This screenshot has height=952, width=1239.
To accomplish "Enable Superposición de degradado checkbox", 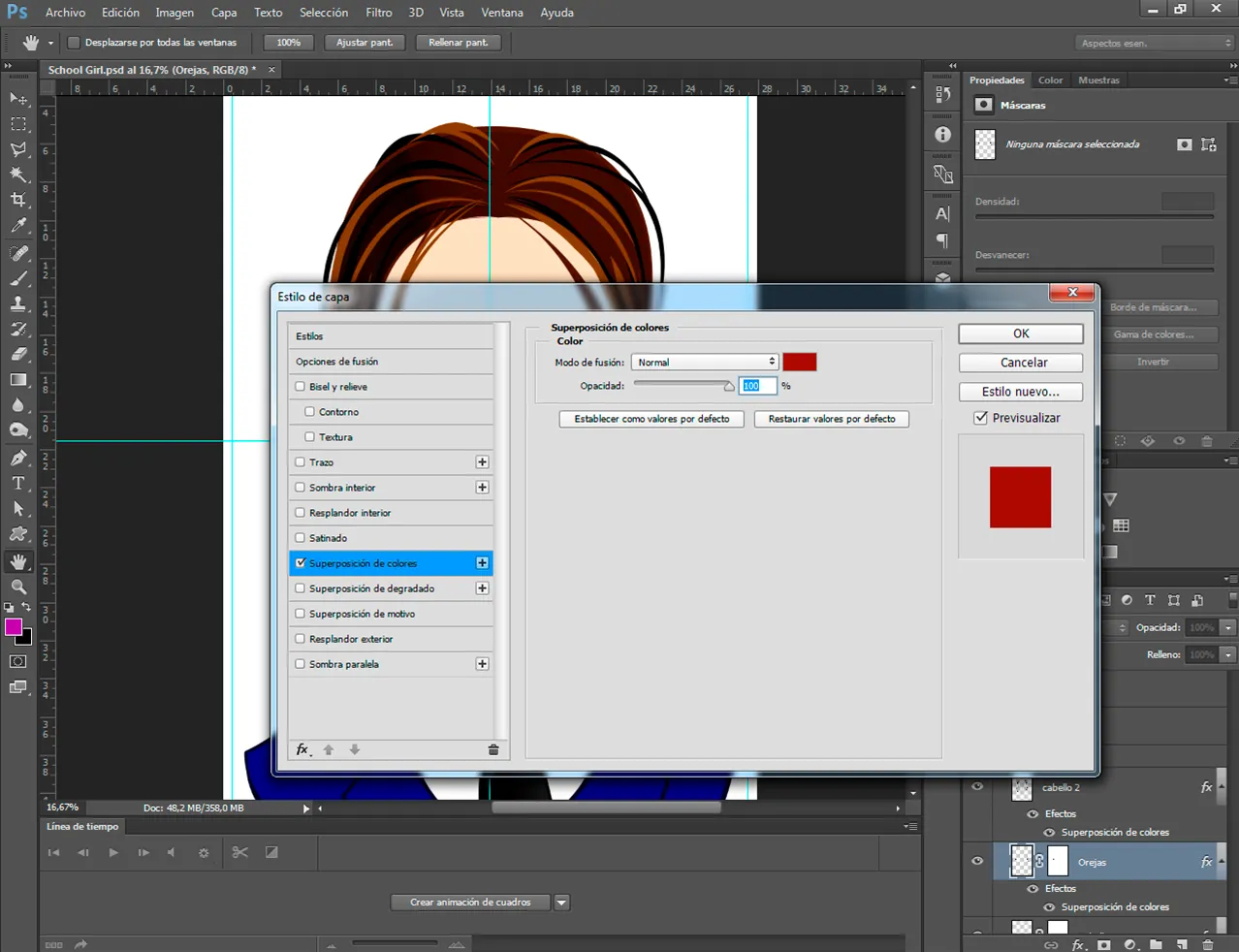I will pyautogui.click(x=301, y=587).
